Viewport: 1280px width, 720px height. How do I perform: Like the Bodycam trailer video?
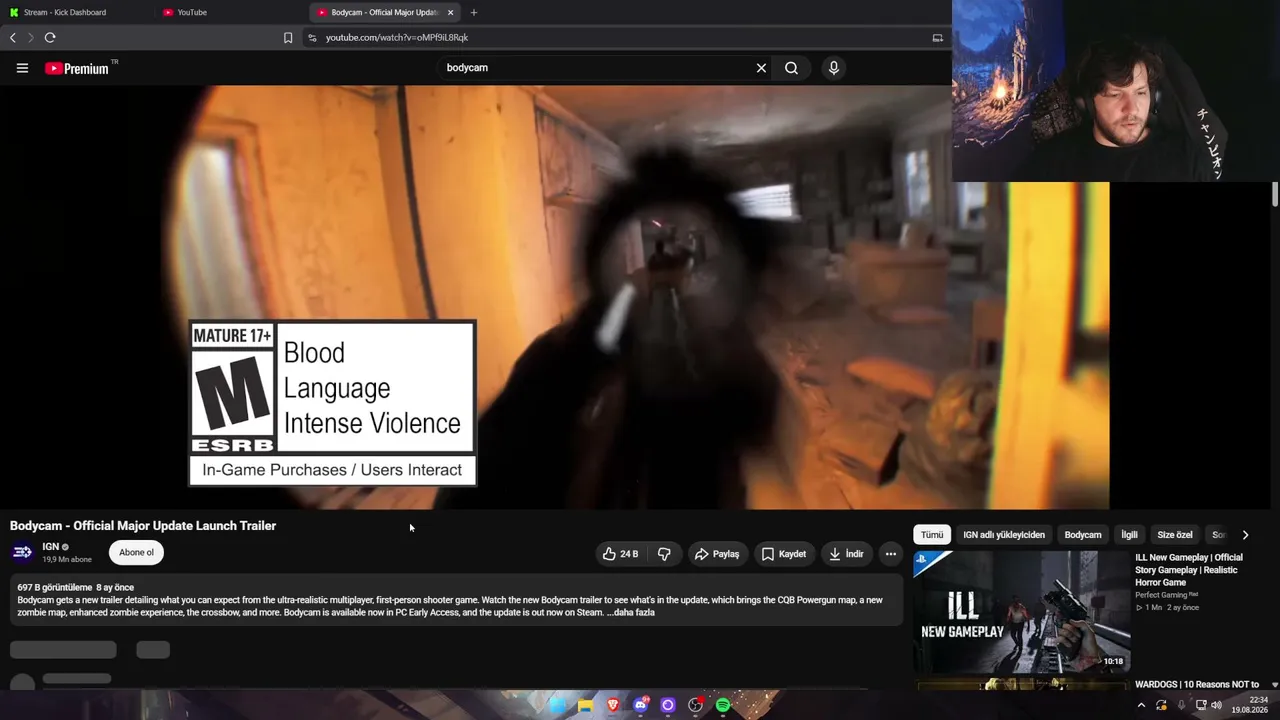tap(620, 554)
